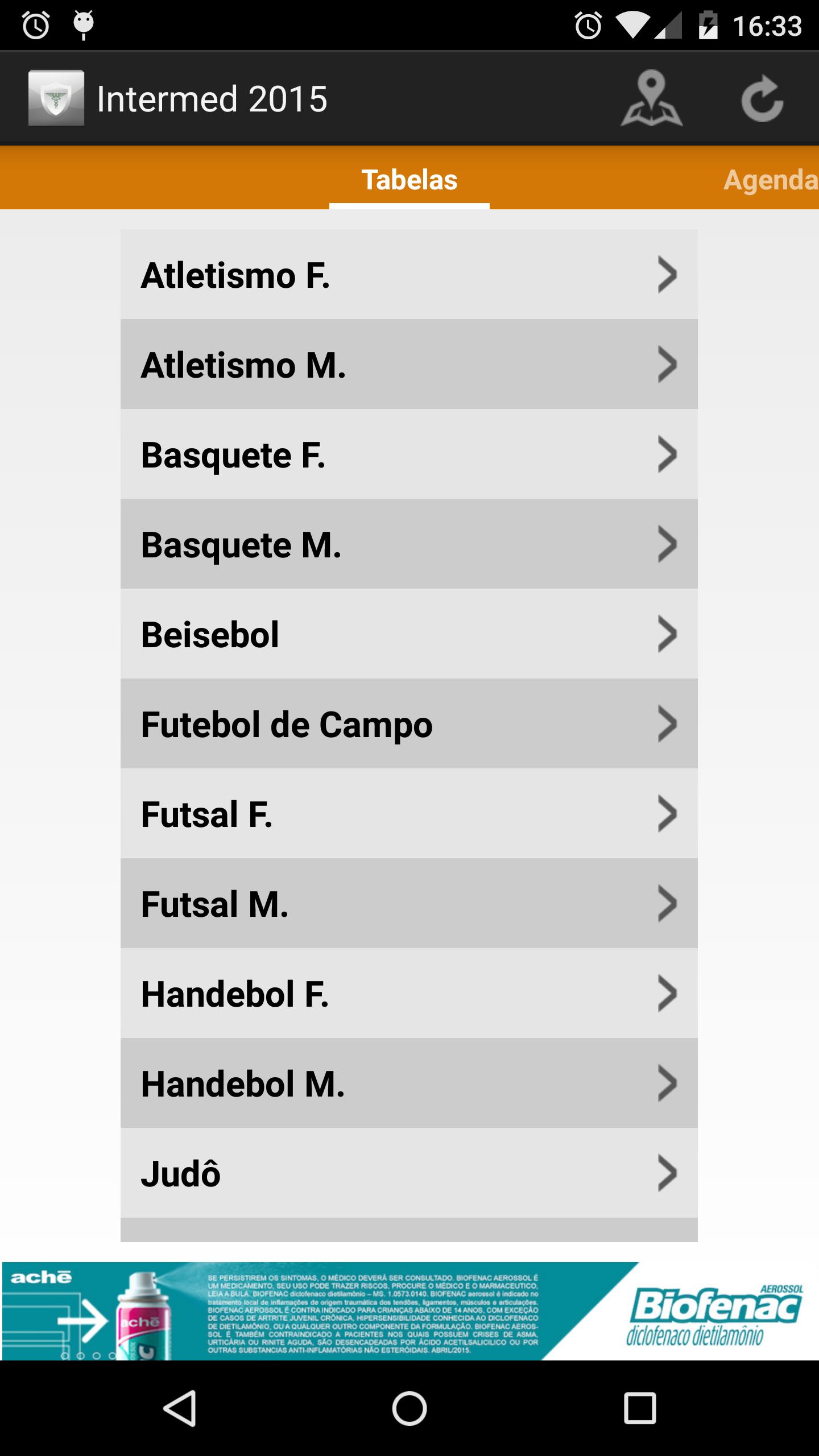Select the Tabelas tab
This screenshot has width=819, height=1456.
(409, 180)
